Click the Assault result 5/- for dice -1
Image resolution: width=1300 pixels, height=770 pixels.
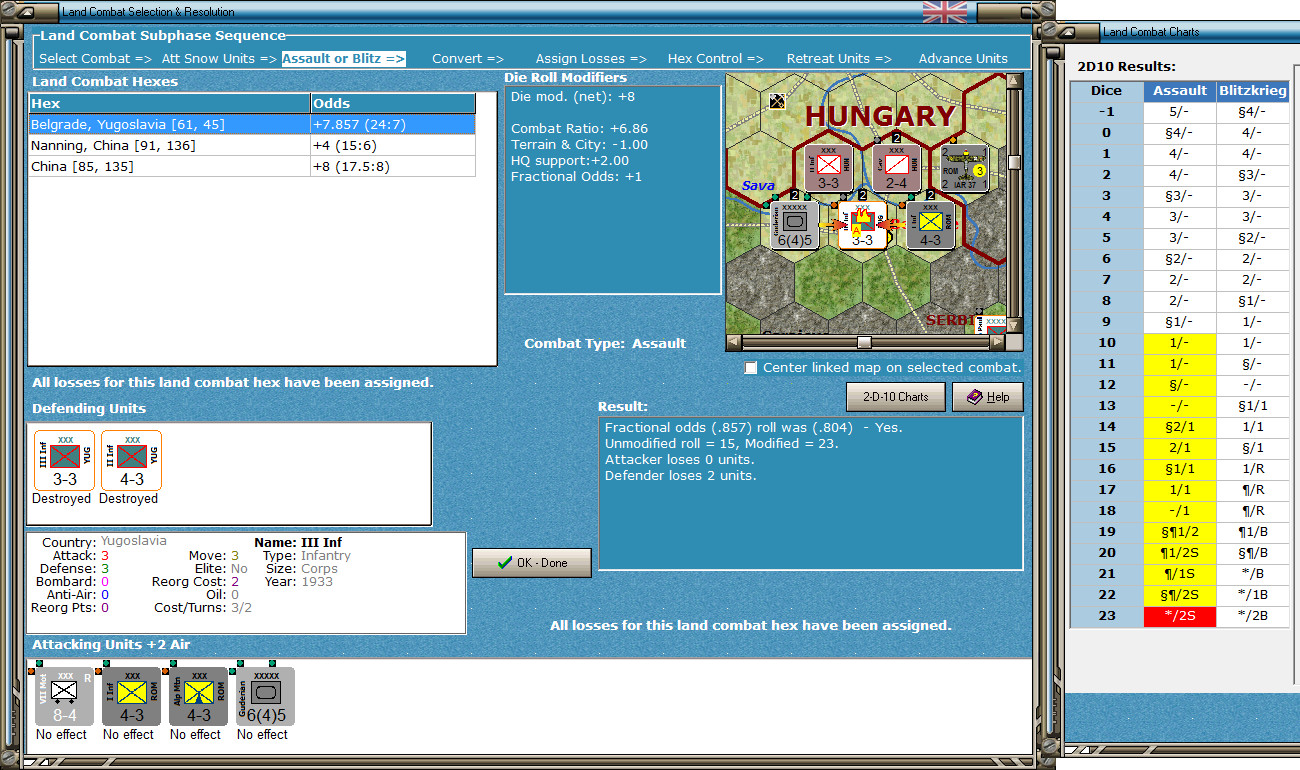click(1180, 112)
